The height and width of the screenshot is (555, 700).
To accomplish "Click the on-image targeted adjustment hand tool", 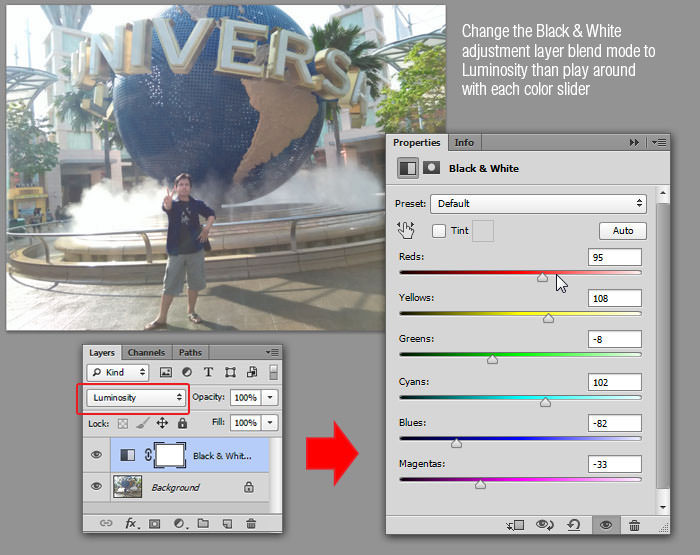I will coord(405,231).
